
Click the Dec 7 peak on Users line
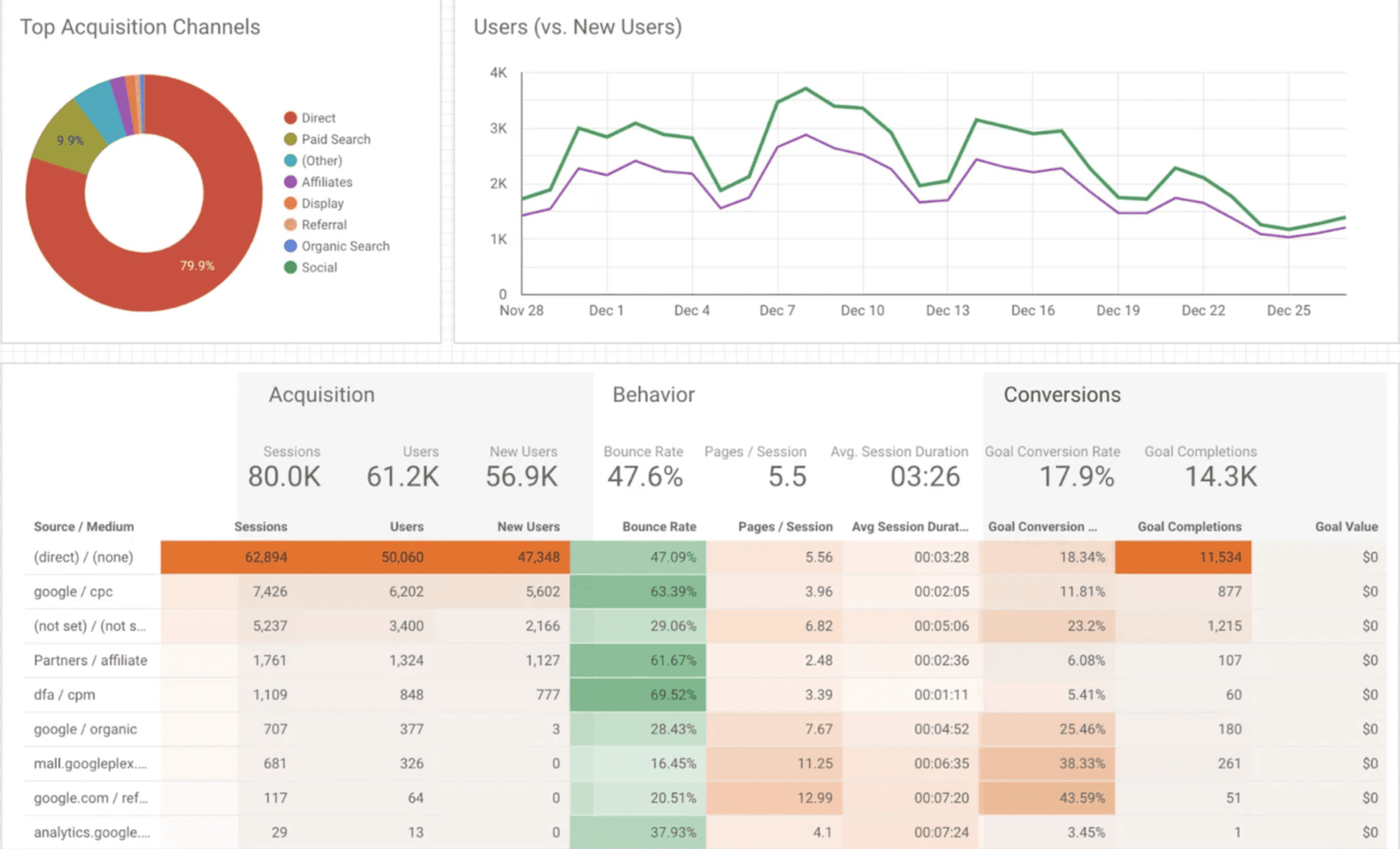click(x=806, y=88)
